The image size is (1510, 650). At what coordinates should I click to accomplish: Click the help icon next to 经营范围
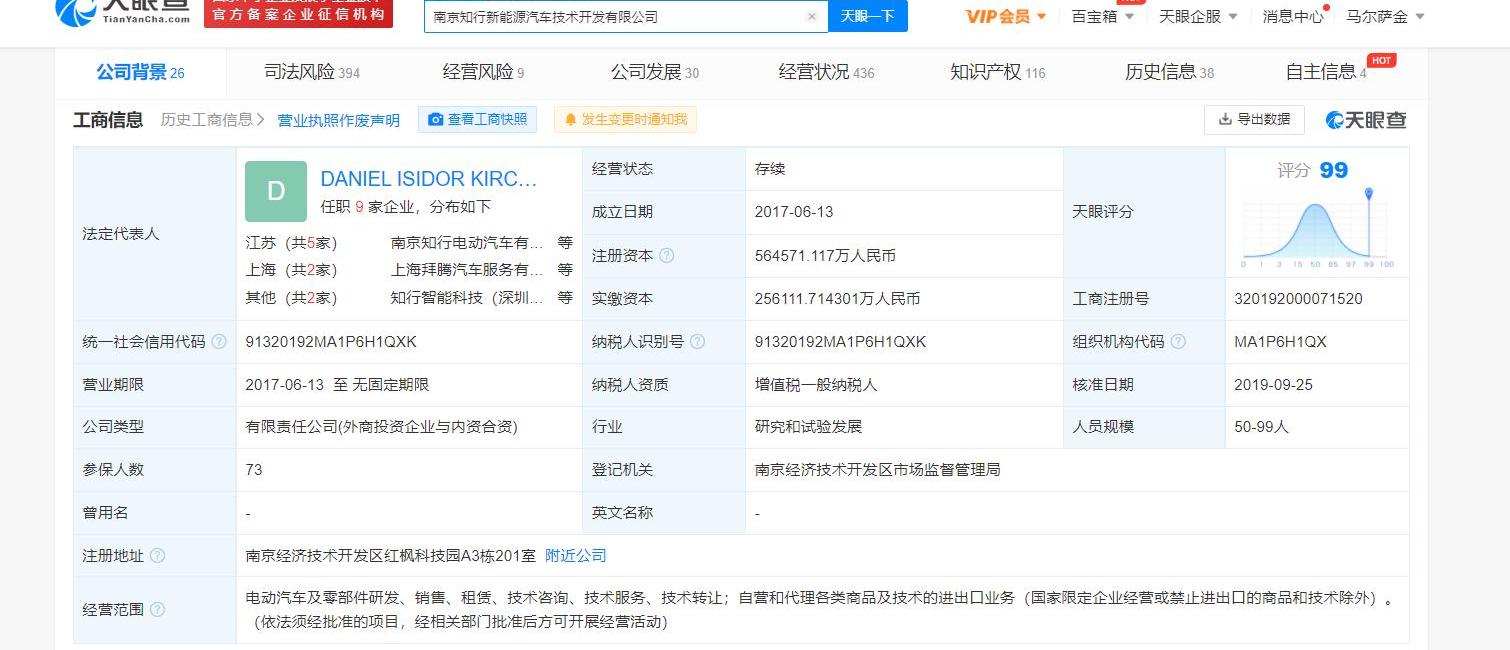coord(157,610)
